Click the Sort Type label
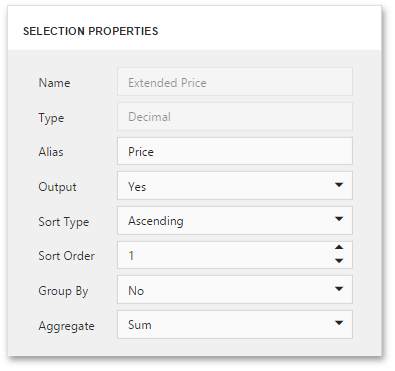The width and height of the screenshot is (395, 371). point(64,222)
